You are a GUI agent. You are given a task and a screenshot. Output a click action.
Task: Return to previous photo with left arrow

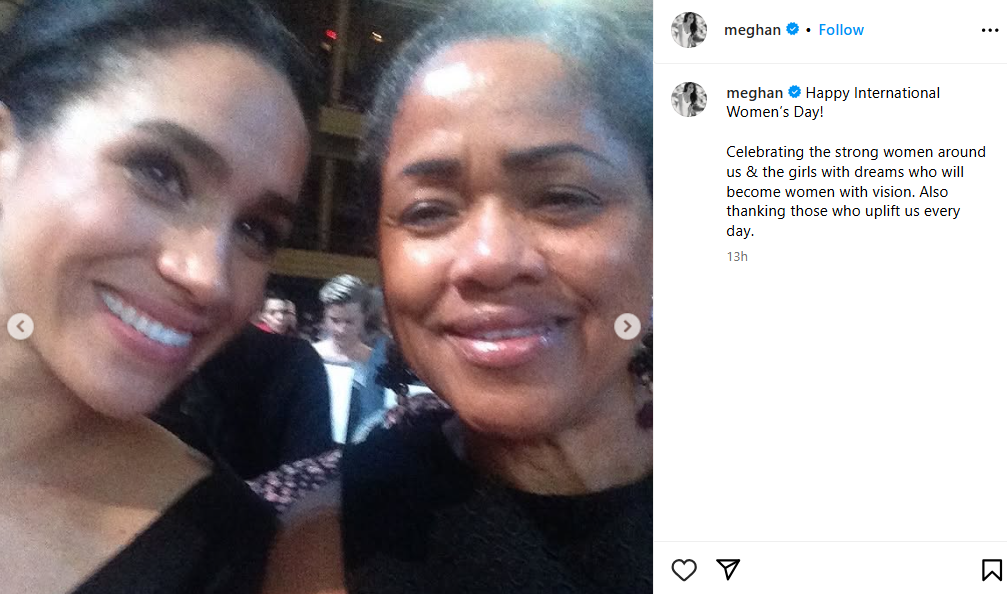(x=20, y=326)
